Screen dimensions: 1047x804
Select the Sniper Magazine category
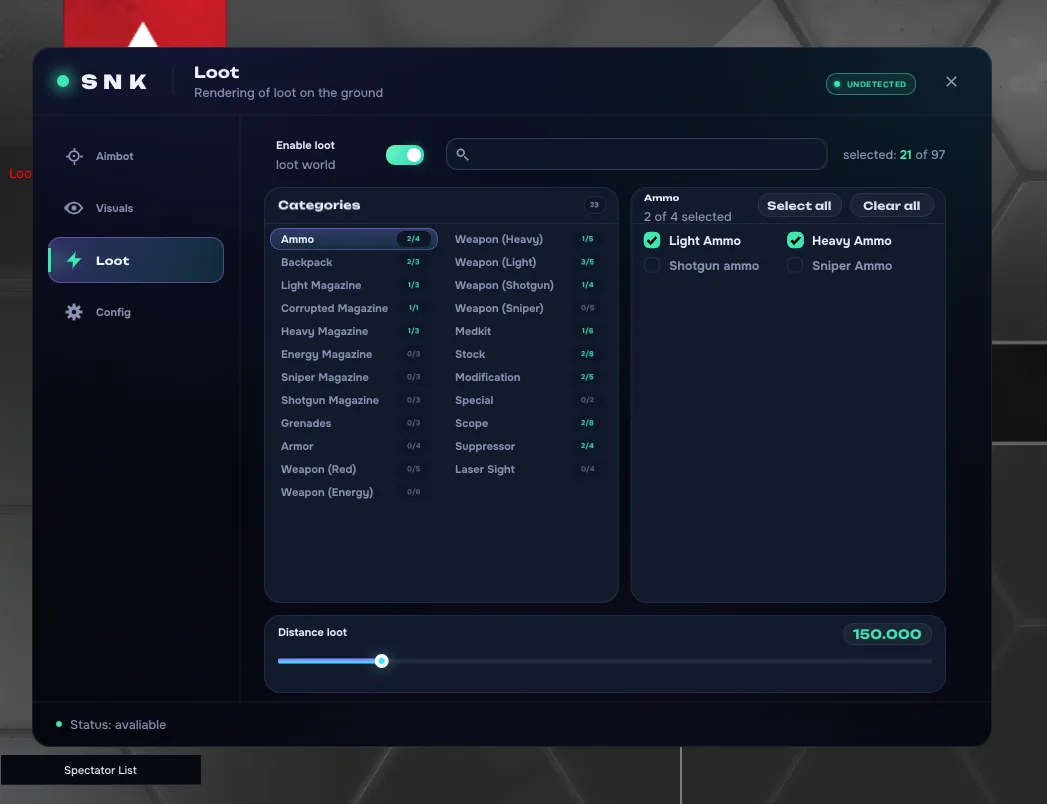[354, 377]
